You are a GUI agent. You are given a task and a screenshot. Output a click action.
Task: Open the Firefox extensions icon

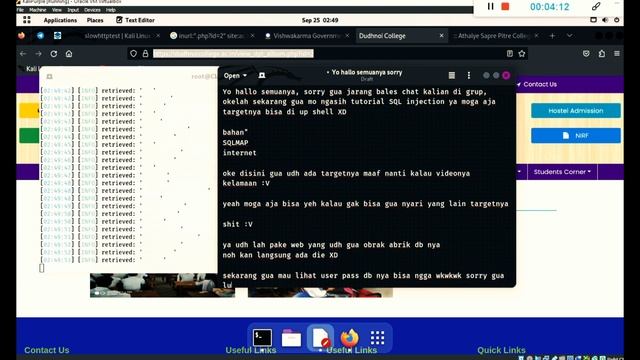pyautogui.click(x=602, y=53)
